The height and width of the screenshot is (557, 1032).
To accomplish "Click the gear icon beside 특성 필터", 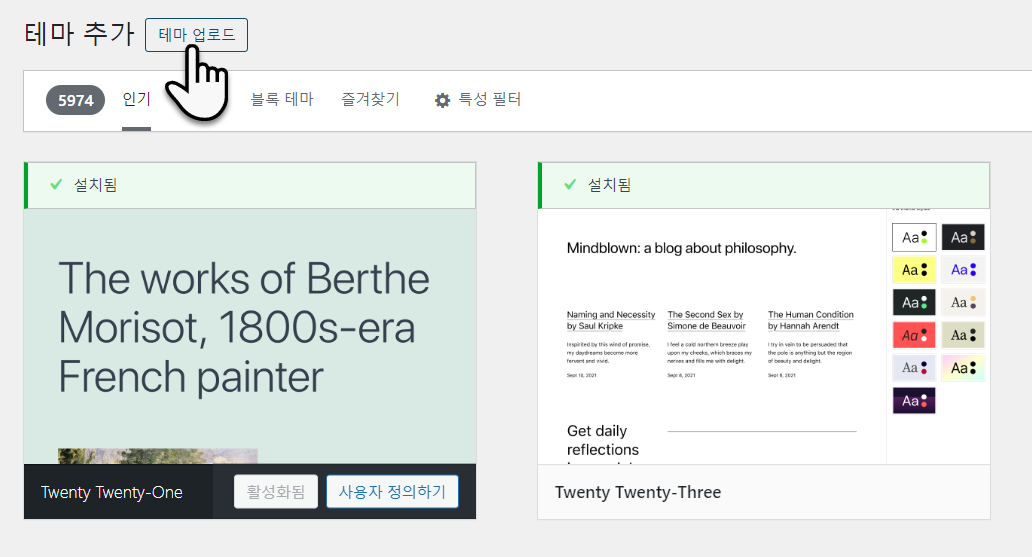I will [x=442, y=100].
